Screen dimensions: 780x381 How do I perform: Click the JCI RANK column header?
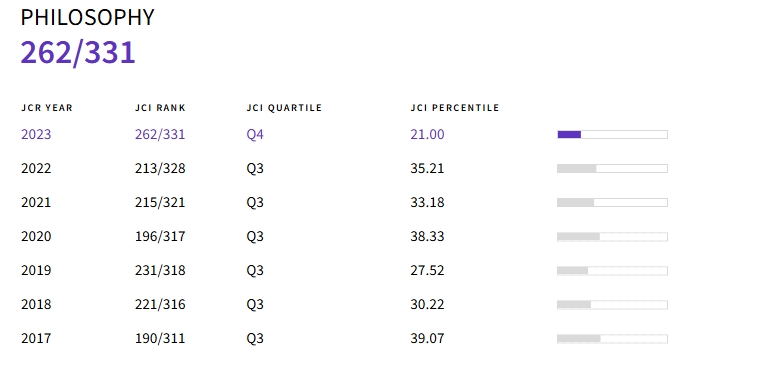160,108
